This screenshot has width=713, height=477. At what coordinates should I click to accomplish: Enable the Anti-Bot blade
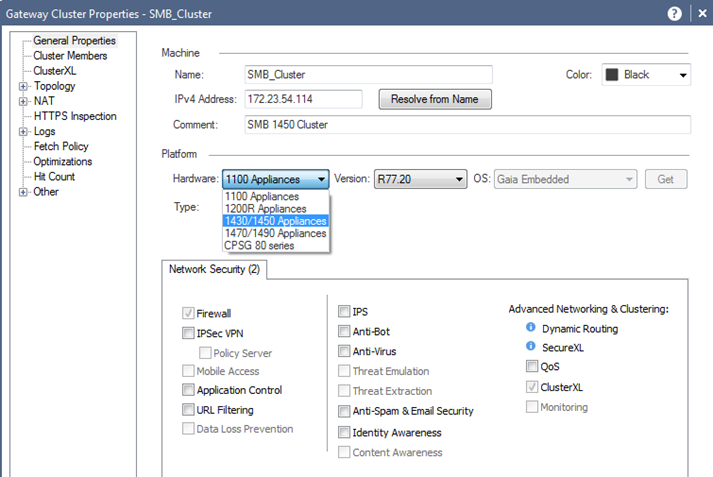(x=344, y=331)
